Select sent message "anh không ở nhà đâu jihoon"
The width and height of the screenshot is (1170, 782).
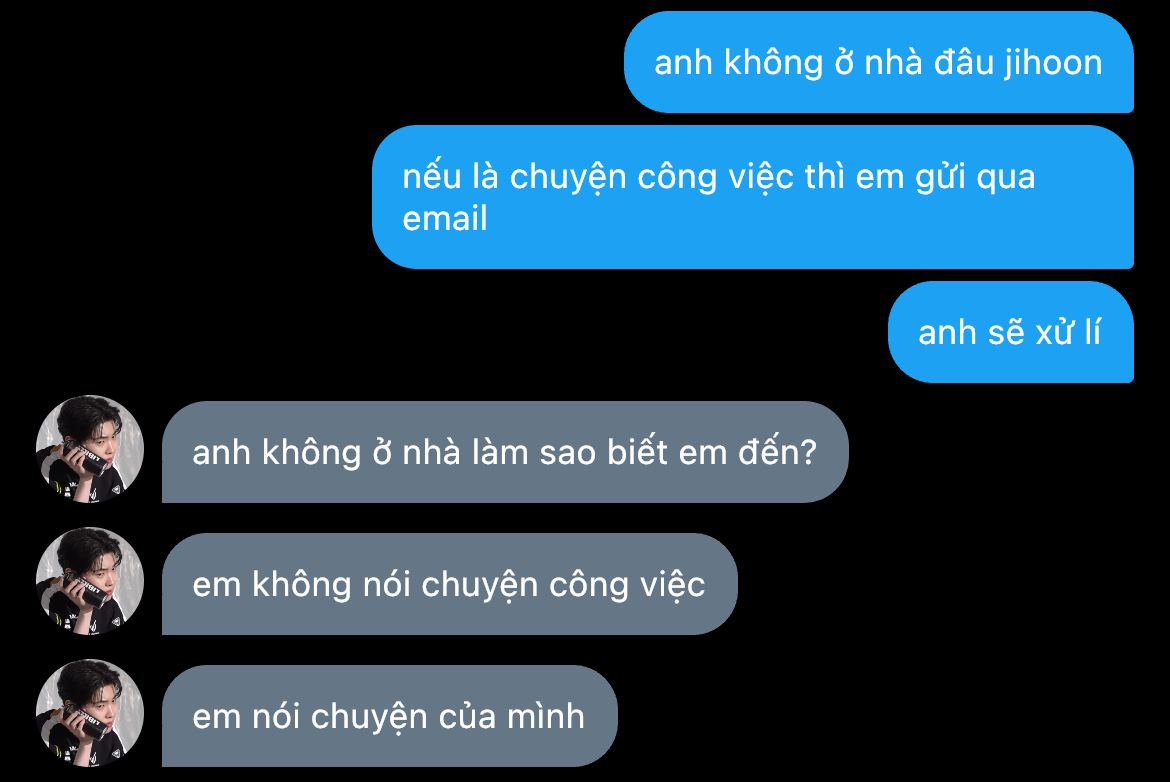(x=879, y=62)
